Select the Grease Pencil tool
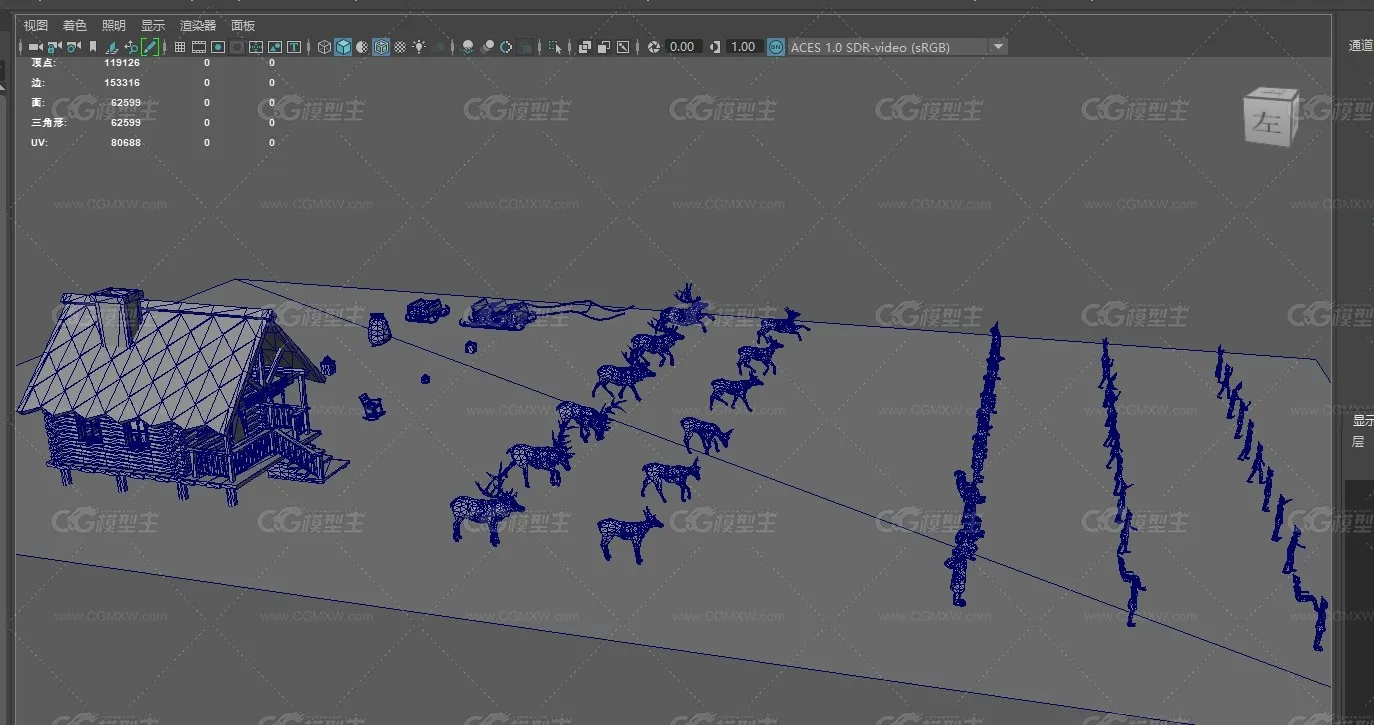 [x=150, y=47]
